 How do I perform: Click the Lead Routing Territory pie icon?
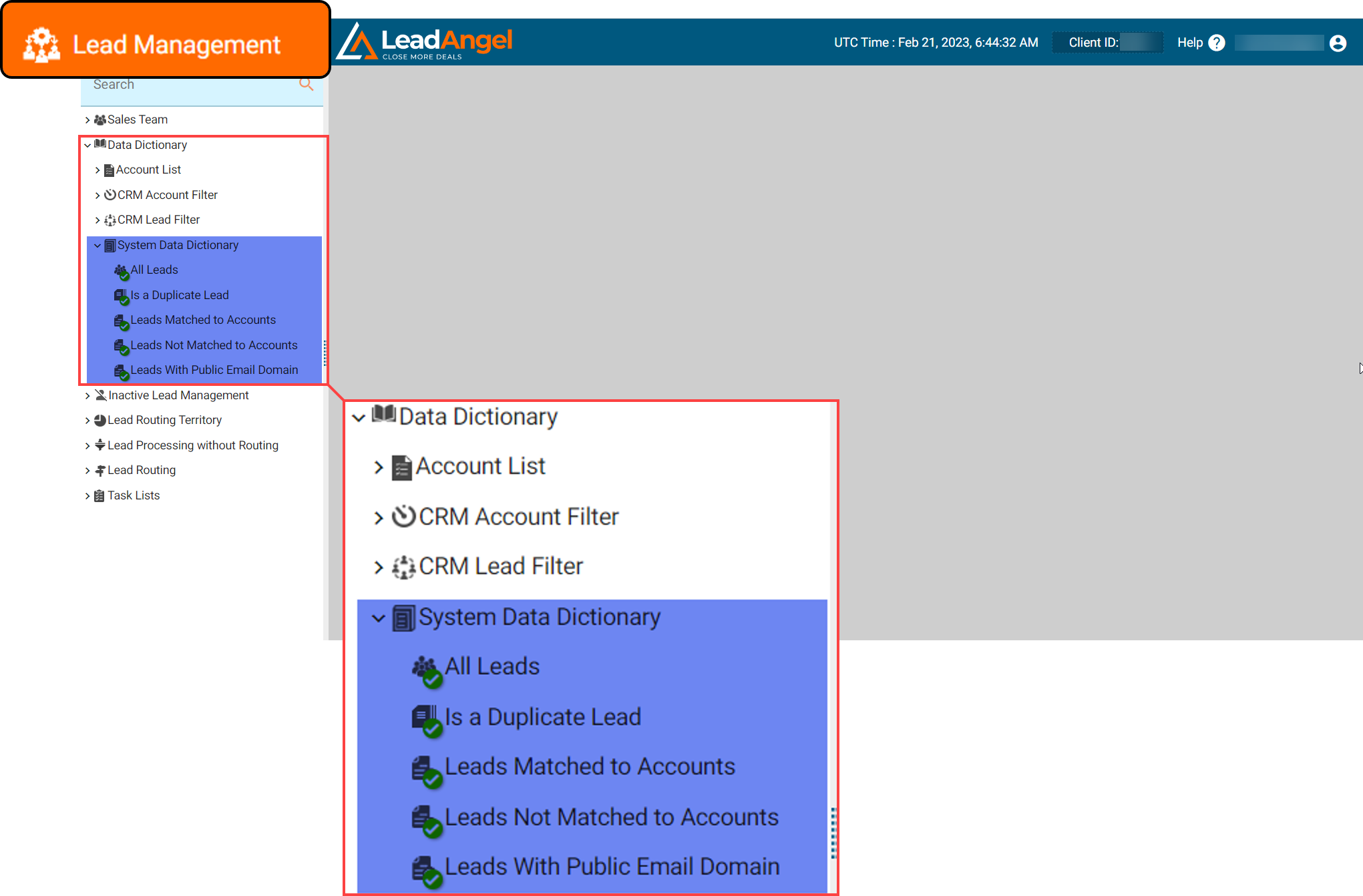point(100,420)
